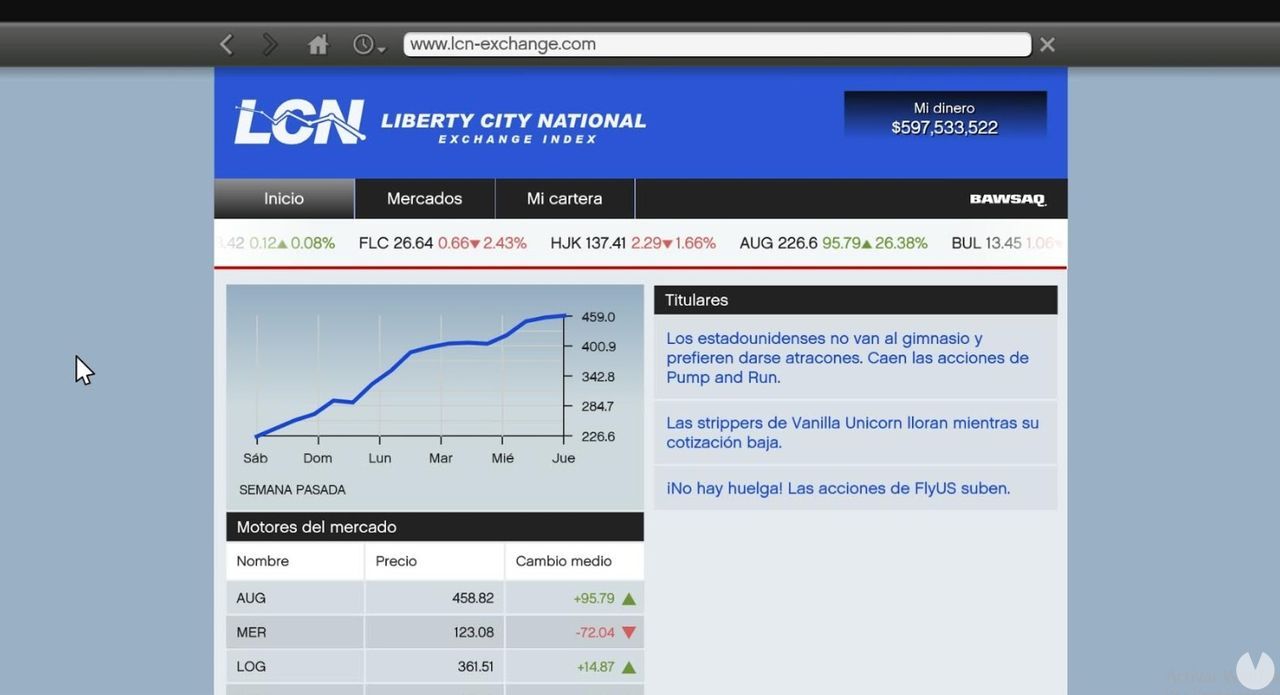This screenshot has width=1280, height=695.
Task: Select the MER stock row name
Action: (251, 632)
